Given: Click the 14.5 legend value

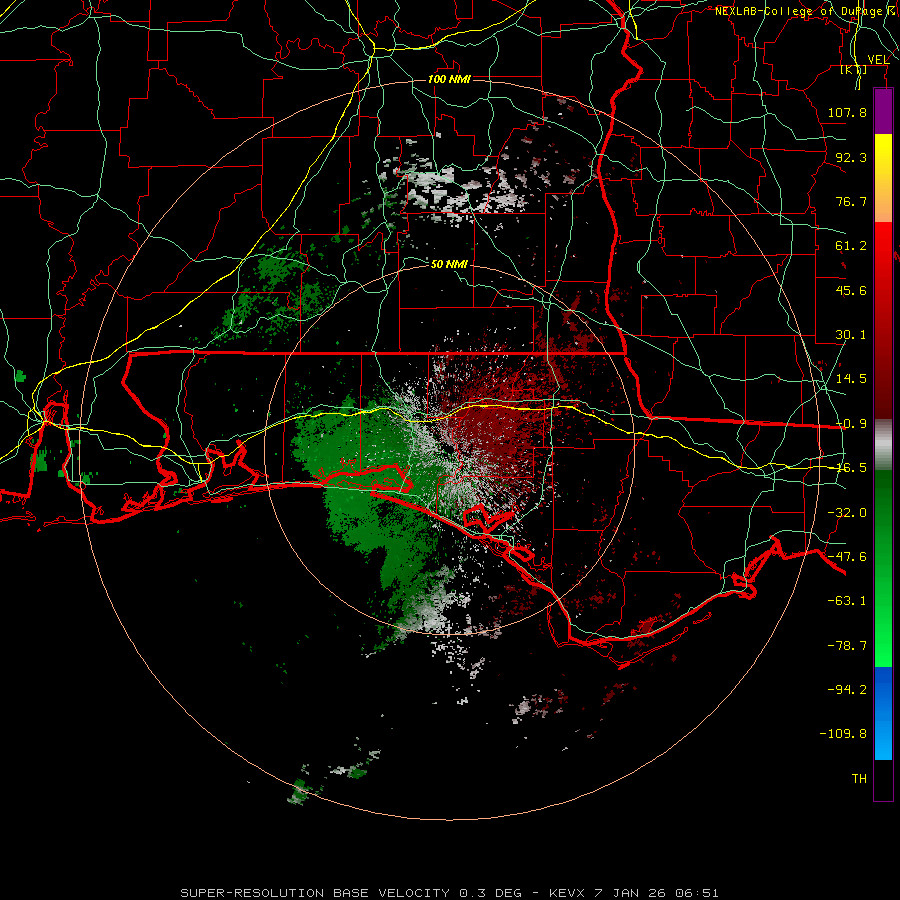Looking at the screenshot, I should pyautogui.click(x=851, y=379).
